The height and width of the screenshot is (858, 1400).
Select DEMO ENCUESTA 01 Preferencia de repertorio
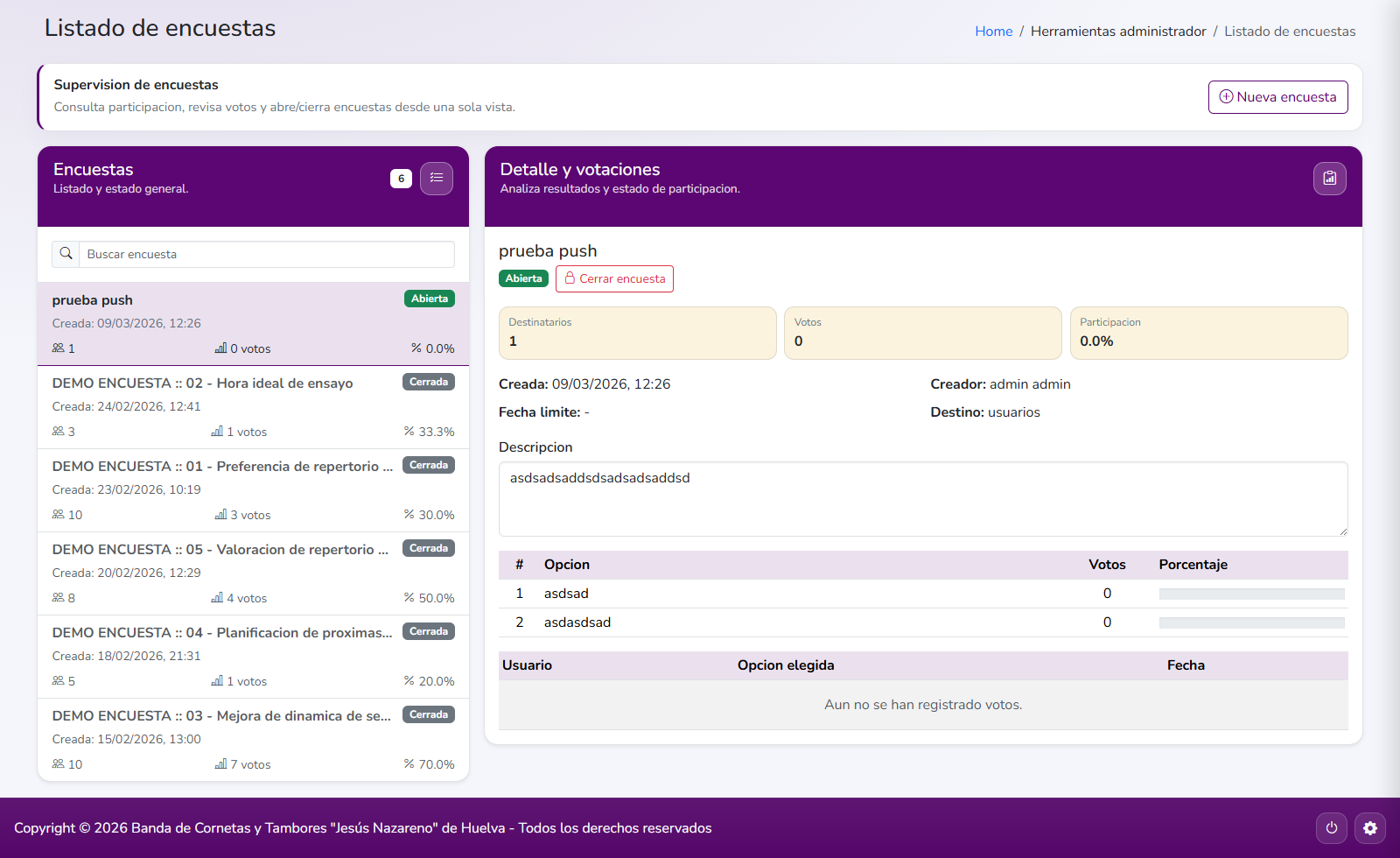point(221,467)
